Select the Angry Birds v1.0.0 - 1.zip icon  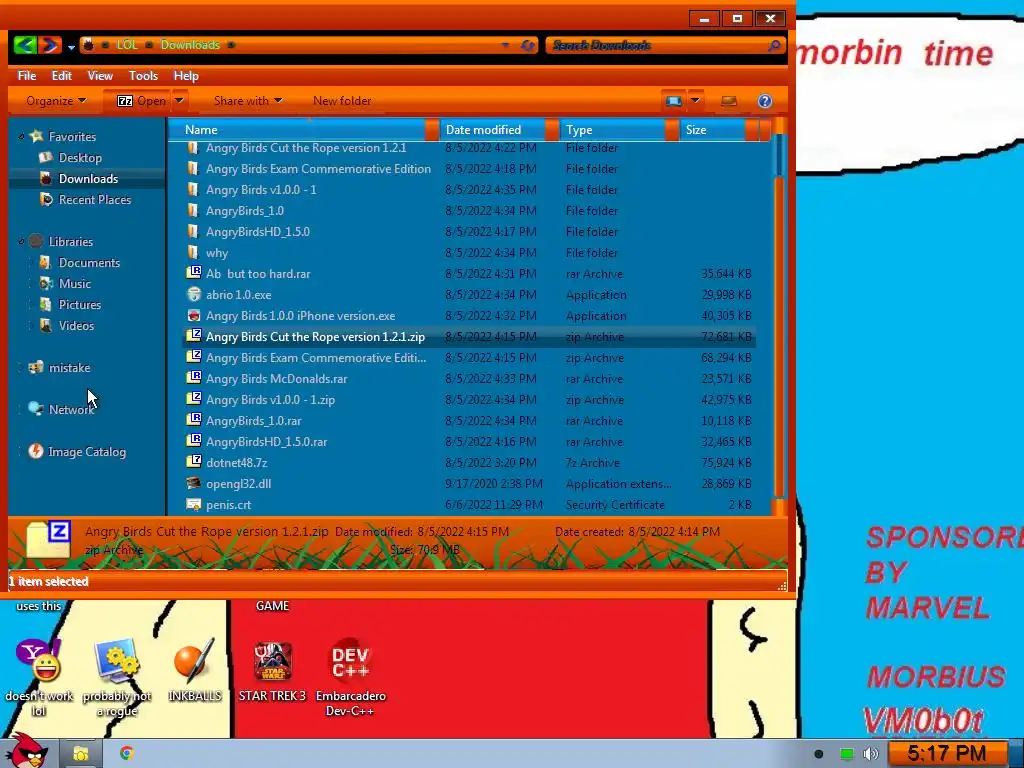click(x=193, y=399)
